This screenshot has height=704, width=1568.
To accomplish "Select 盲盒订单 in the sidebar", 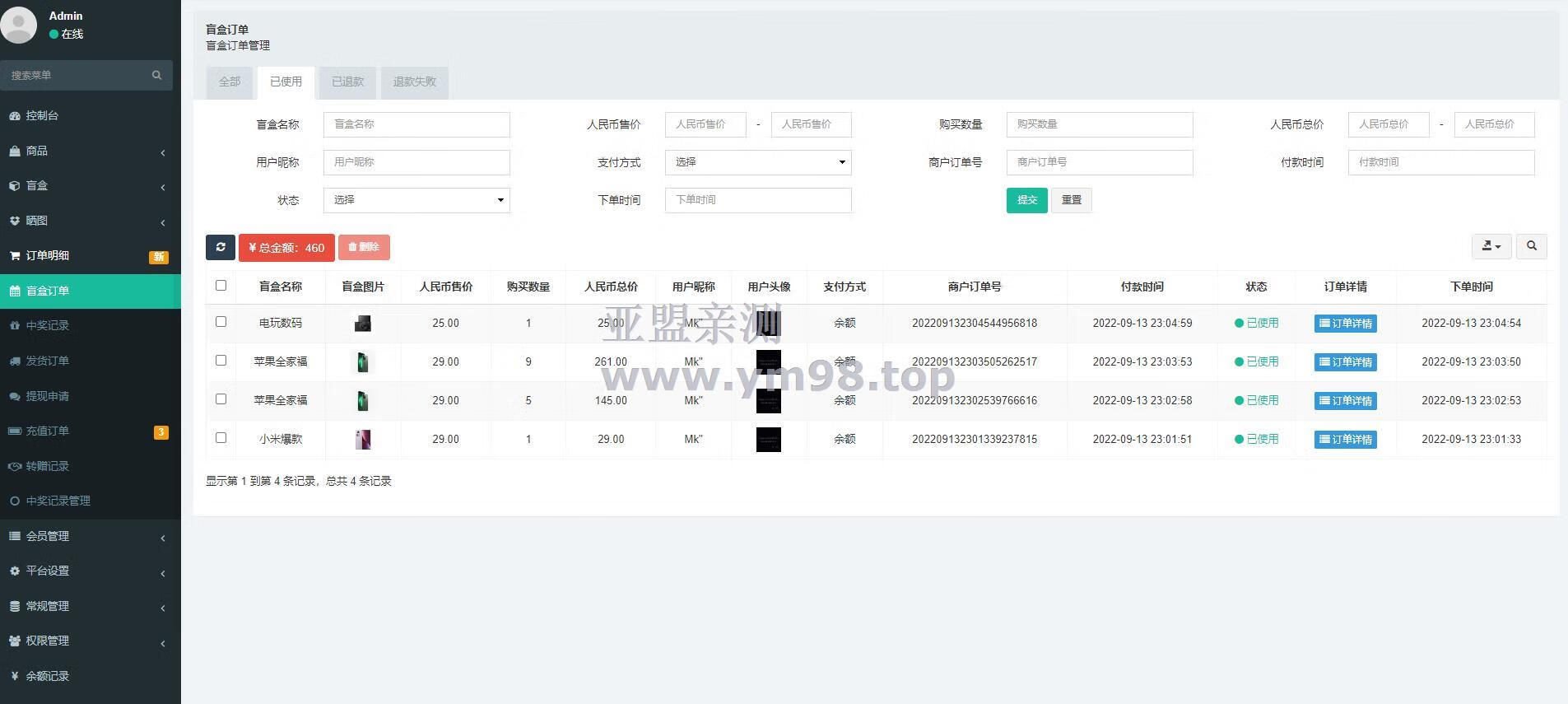I will pos(91,291).
